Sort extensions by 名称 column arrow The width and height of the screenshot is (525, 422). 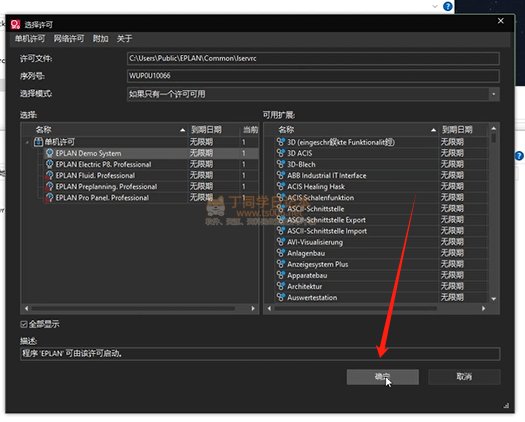click(x=433, y=130)
